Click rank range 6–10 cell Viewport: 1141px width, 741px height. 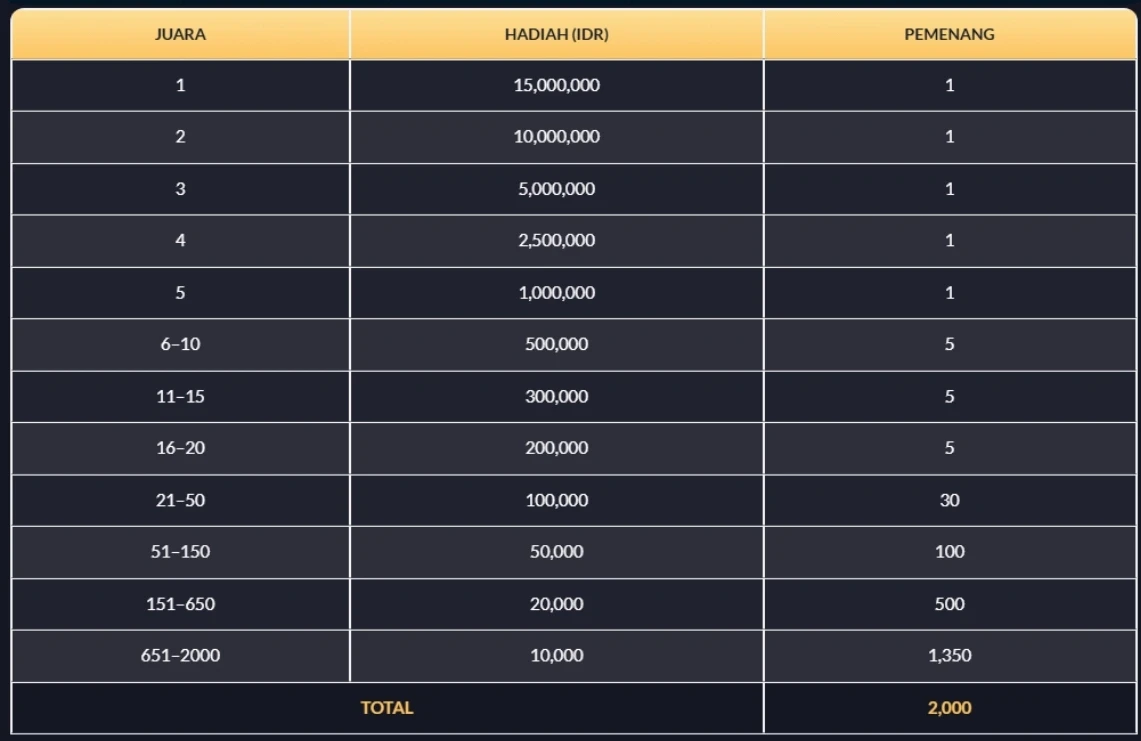(180, 345)
